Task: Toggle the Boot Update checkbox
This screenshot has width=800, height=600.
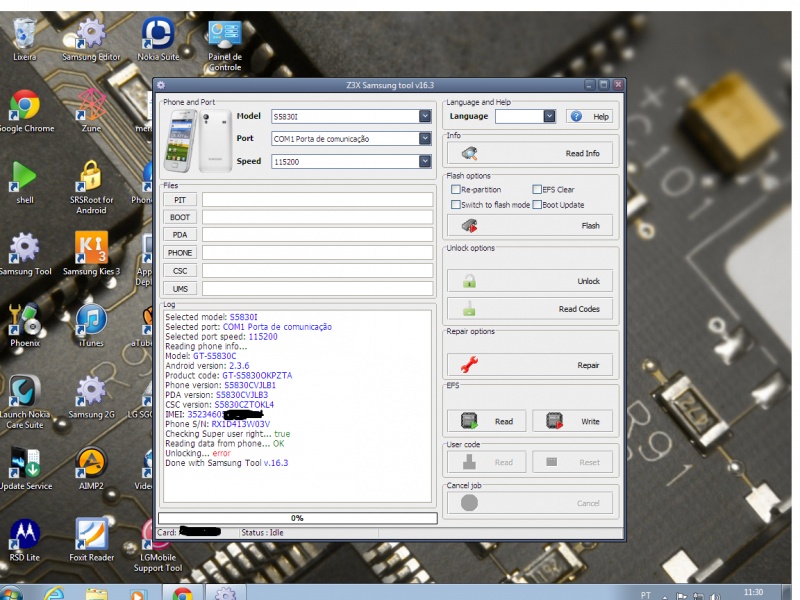Action: pyautogui.click(x=537, y=205)
